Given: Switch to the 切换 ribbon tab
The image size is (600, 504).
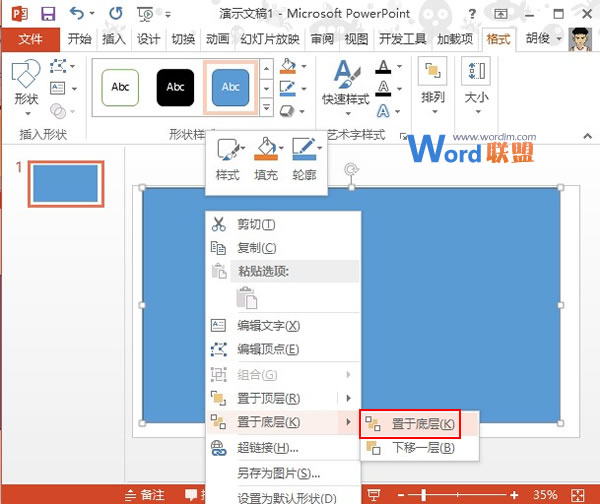Looking at the screenshot, I should (183, 39).
